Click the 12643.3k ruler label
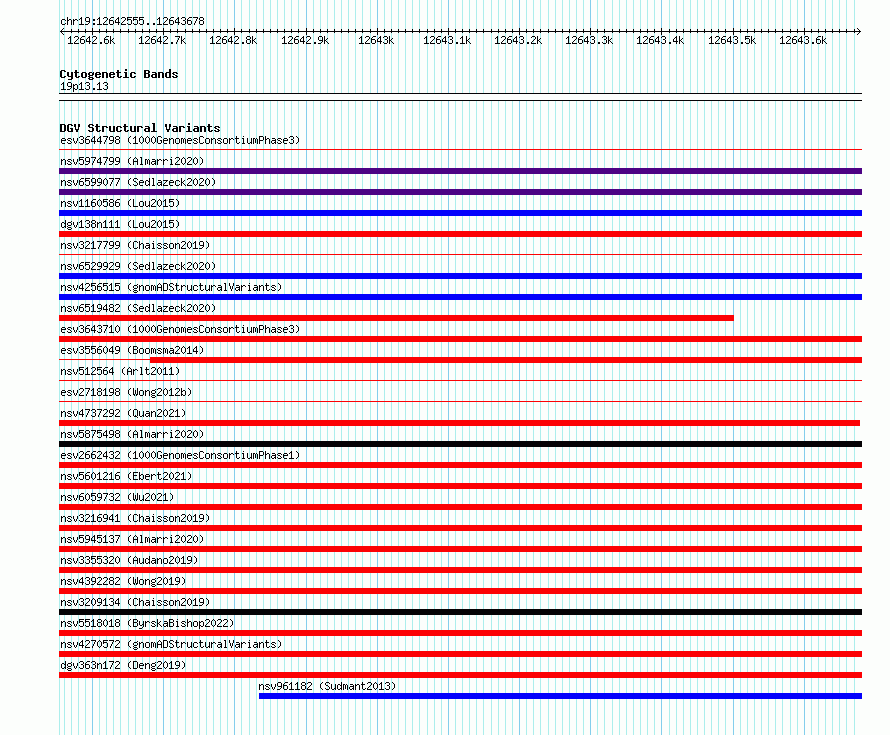Viewport: 890px width, 735px height. (589, 40)
